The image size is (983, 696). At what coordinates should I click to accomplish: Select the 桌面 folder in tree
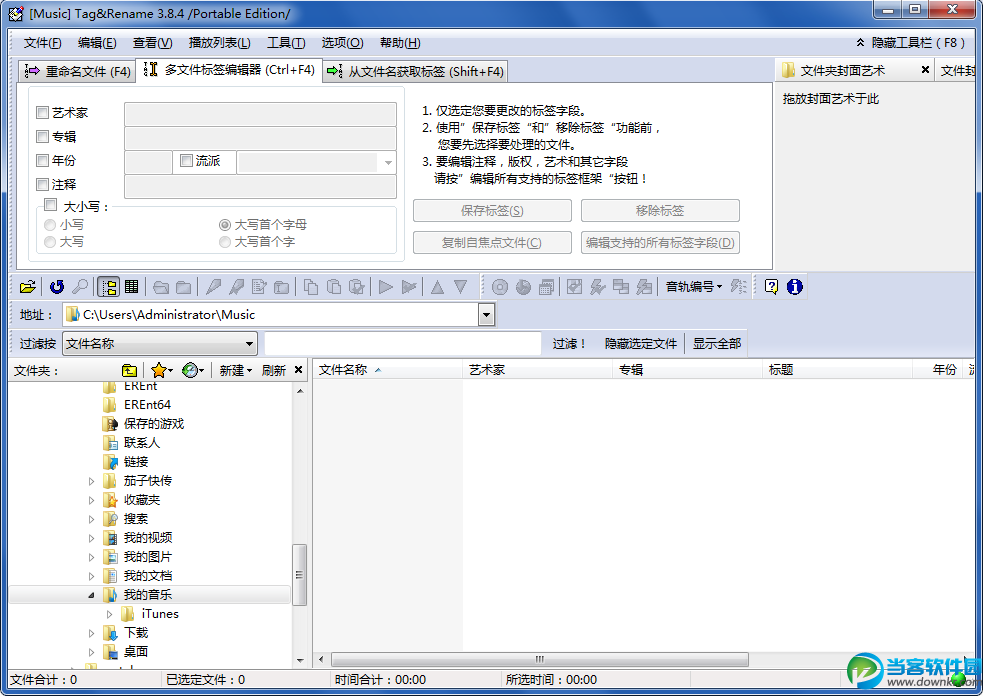coord(136,652)
